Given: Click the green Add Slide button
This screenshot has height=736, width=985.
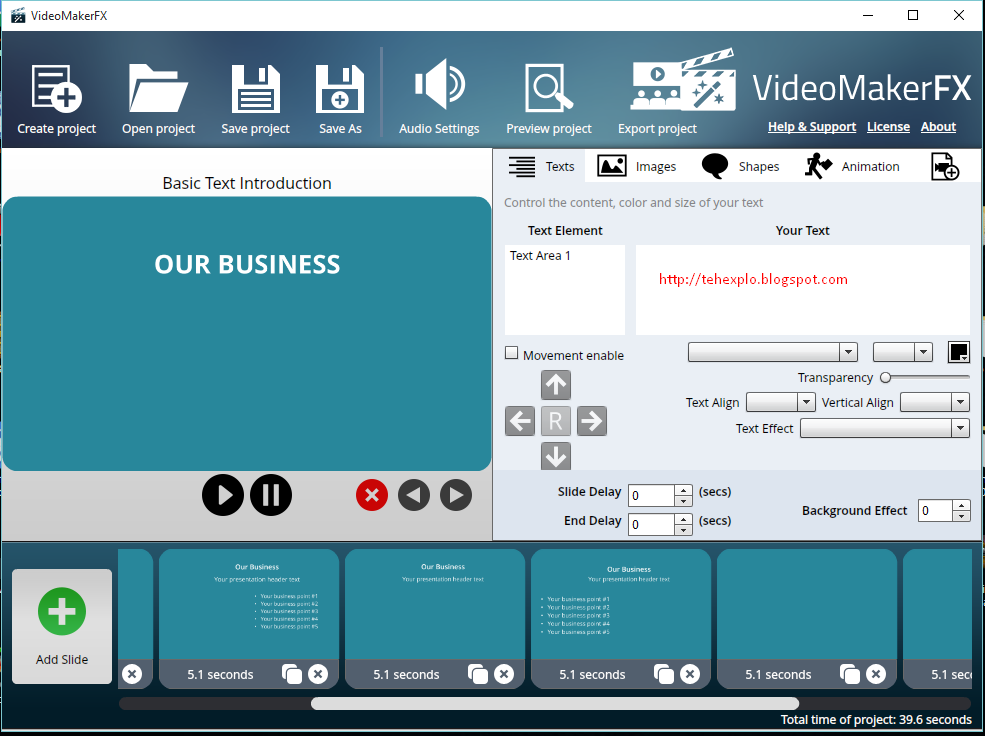Looking at the screenshot, I should (x=62, y=626).
